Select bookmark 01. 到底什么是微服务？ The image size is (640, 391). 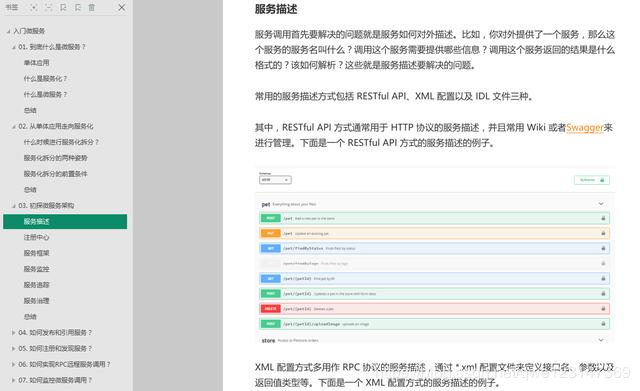pyautogui.click(x=52, y=47)
